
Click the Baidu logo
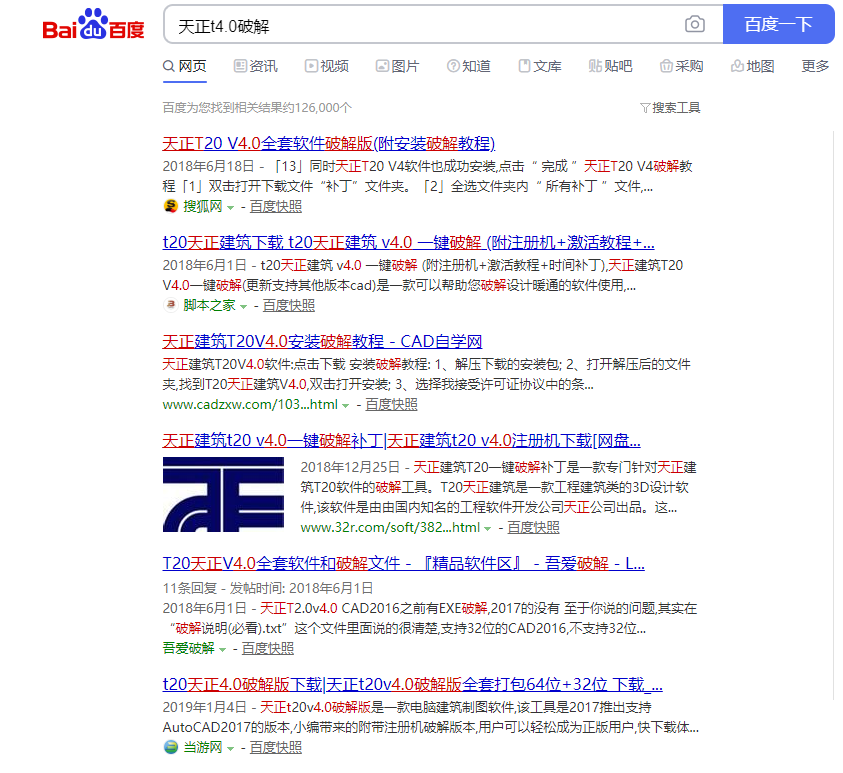point(94,24)
